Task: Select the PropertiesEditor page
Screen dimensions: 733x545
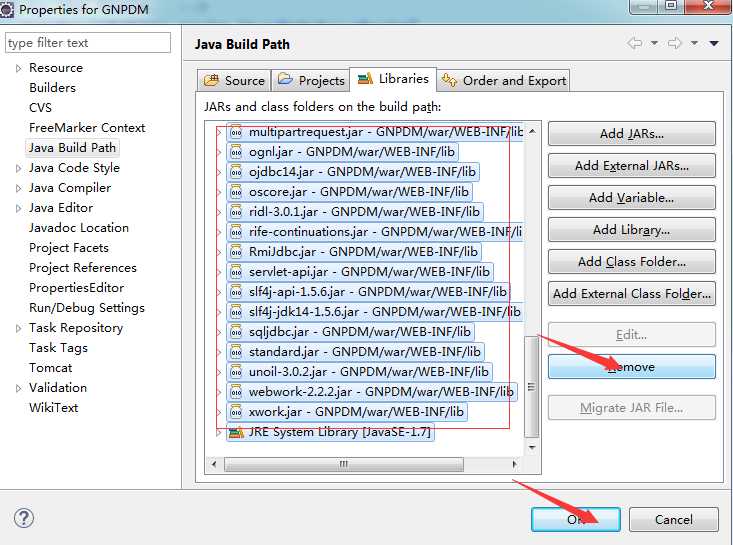Action: (x=77, y=288)
